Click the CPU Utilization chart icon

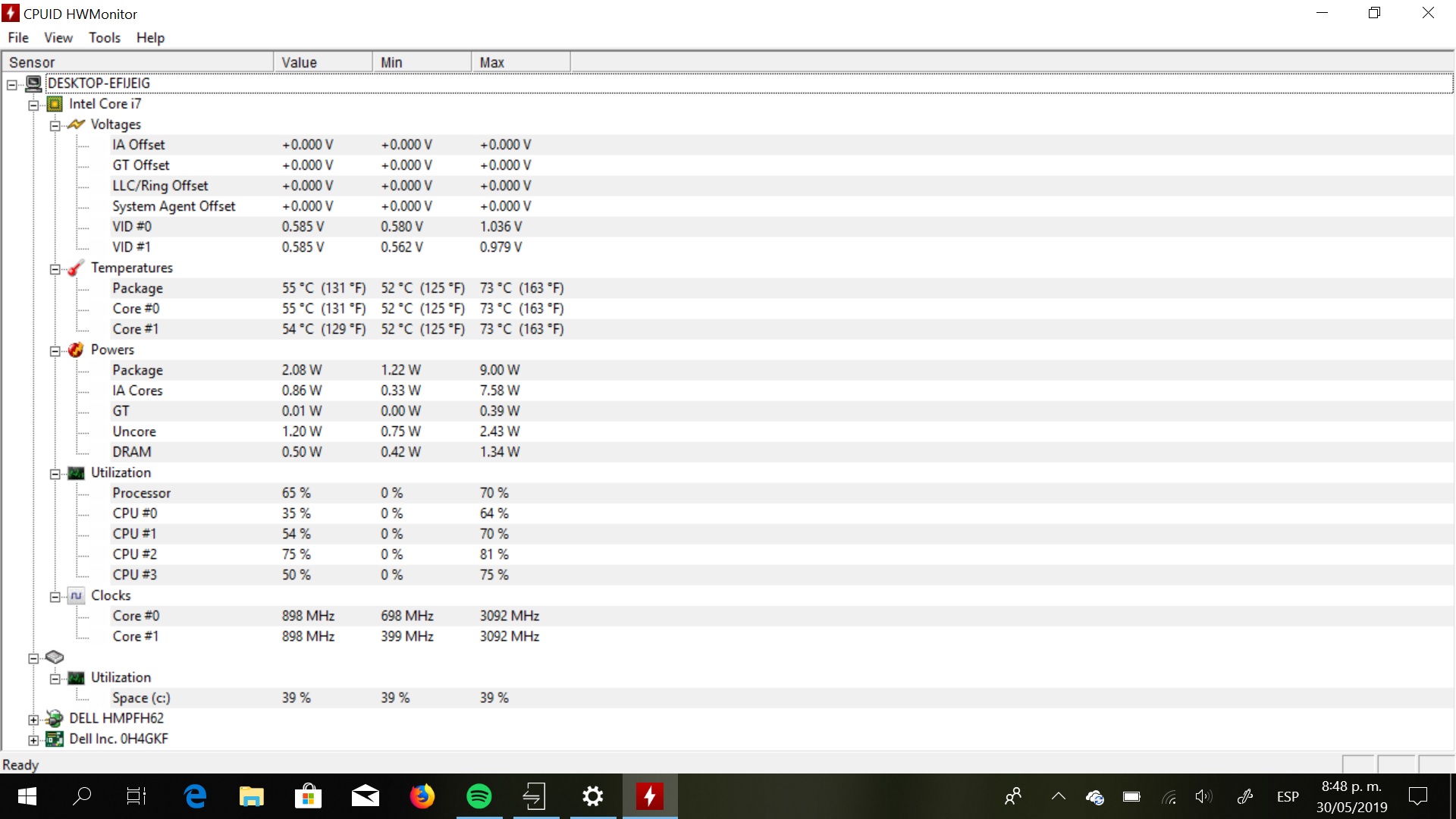[x=76, y=472]
